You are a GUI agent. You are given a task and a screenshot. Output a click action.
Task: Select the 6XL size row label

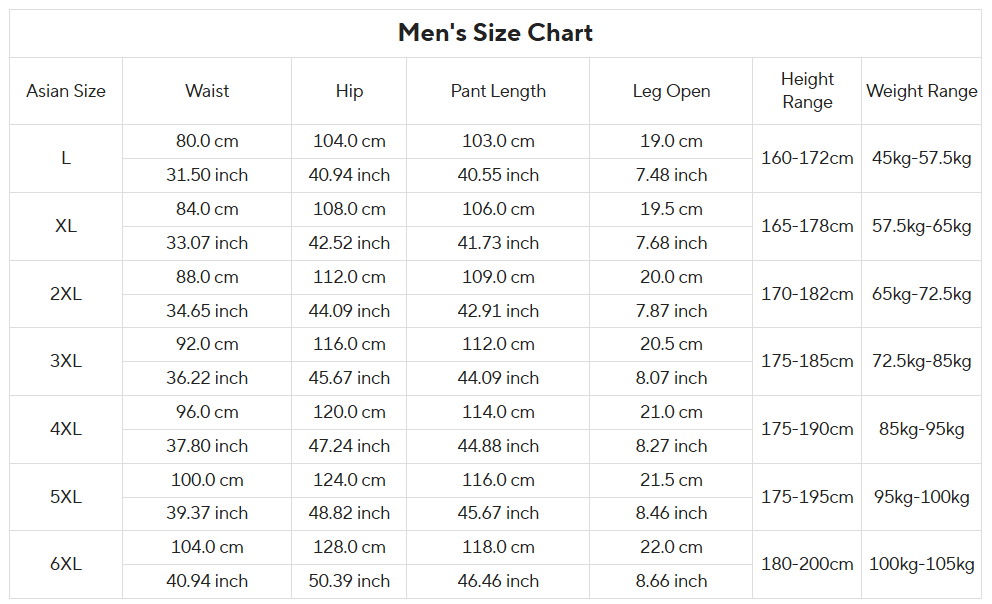pos(66,564)
